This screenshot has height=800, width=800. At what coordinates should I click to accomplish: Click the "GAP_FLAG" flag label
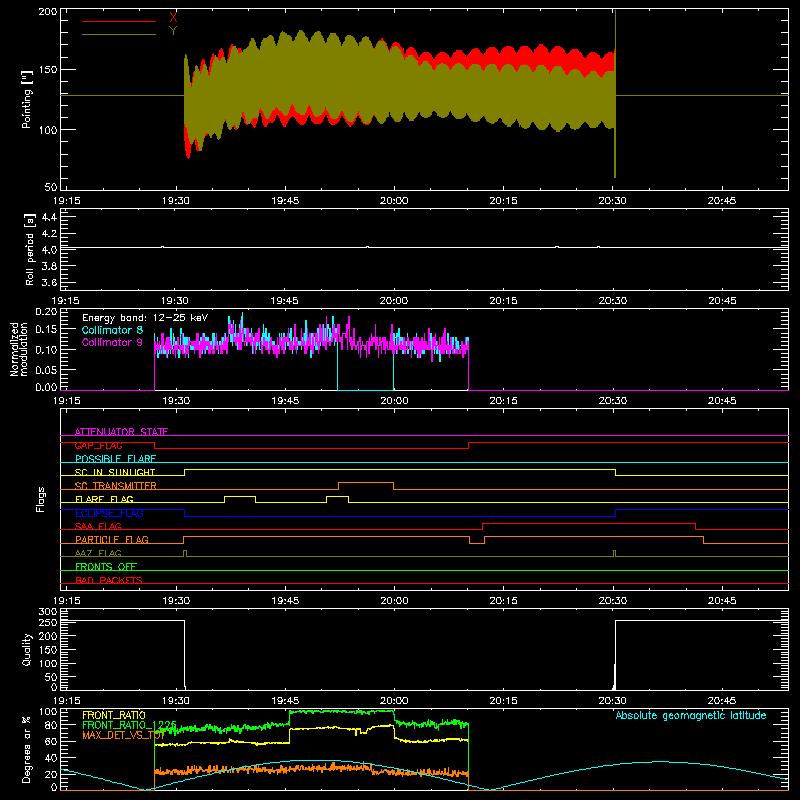click(98, 445)
